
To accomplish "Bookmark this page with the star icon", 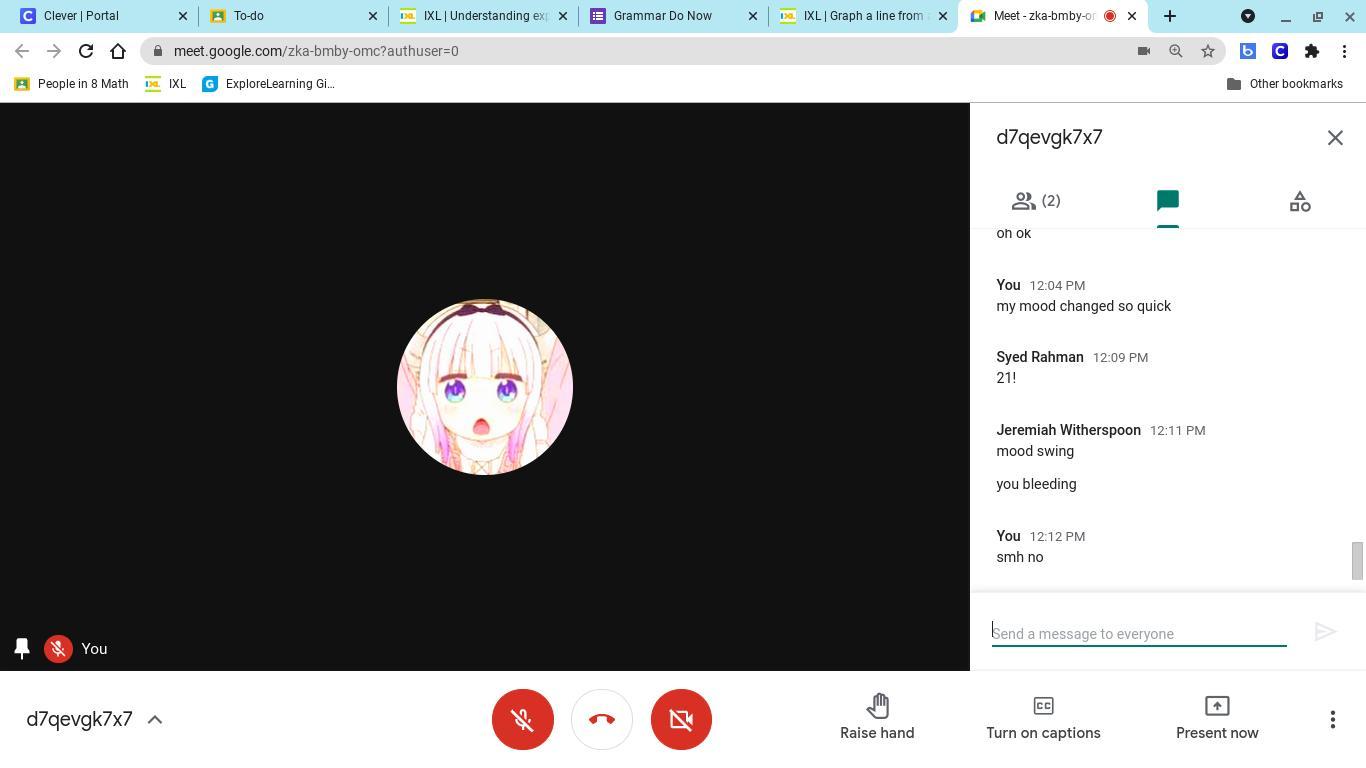I will (1208, 51).
